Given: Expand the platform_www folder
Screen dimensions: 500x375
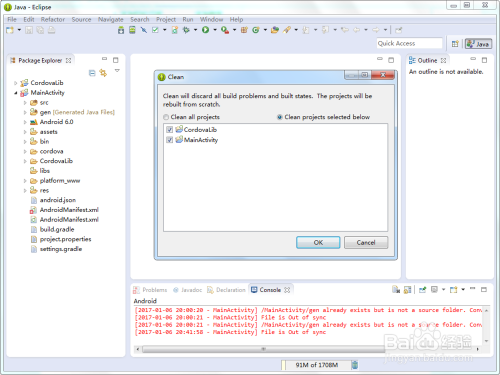Looking at the screenshot, I should [25, 181].
